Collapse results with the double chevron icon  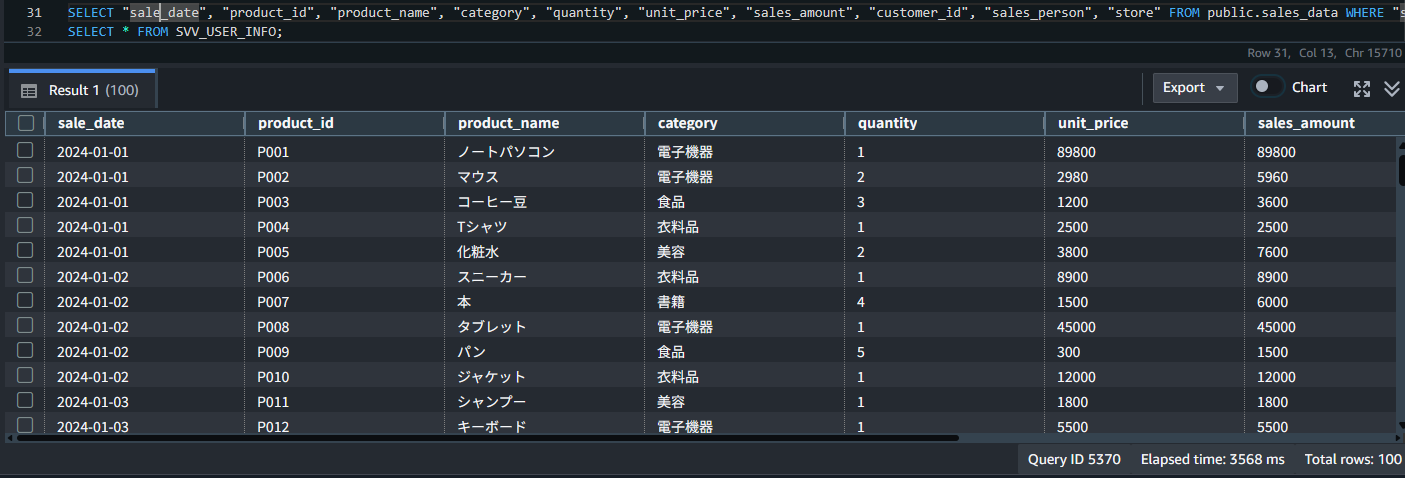(x=1391, y=88)
